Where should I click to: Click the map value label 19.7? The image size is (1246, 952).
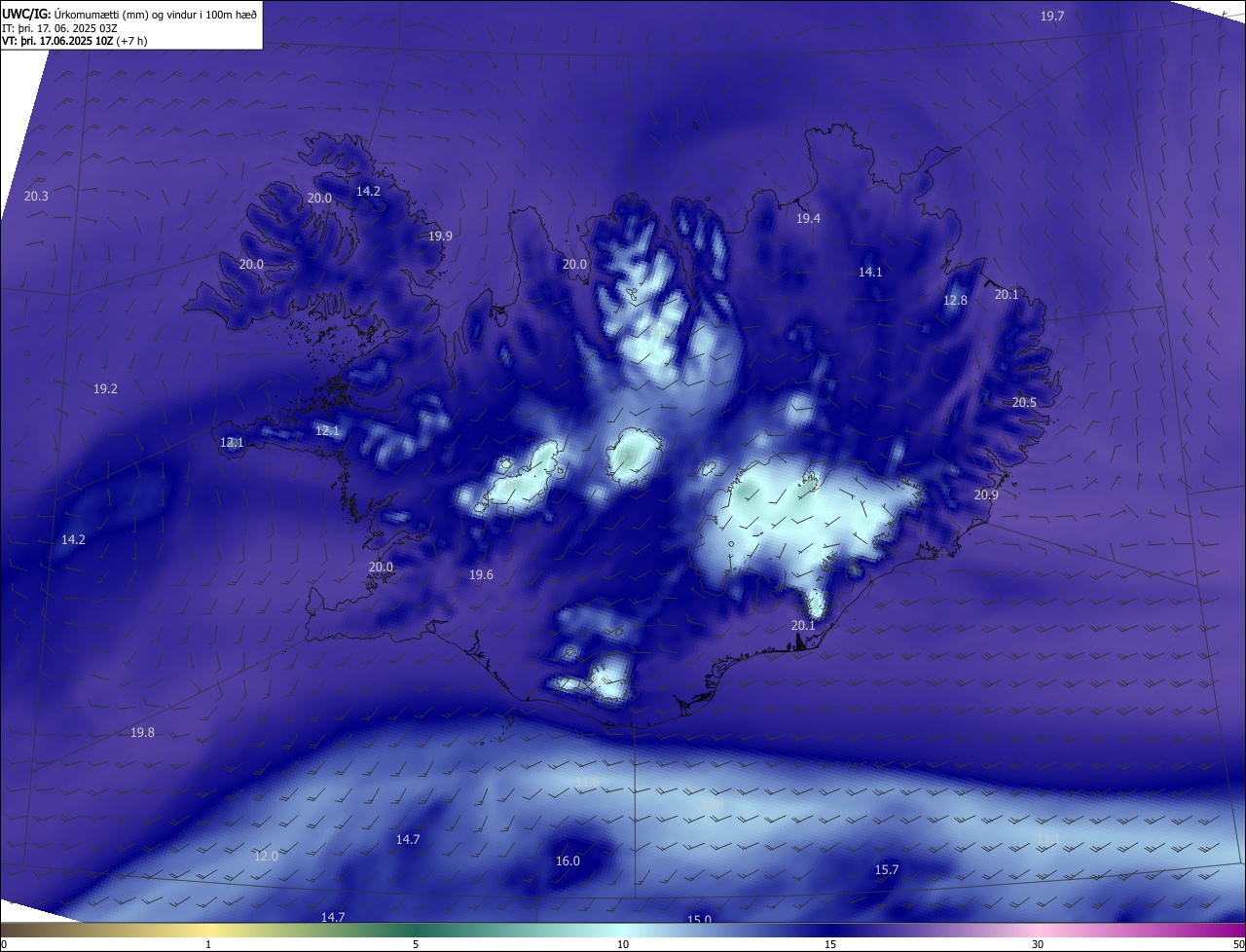click(x=1052, y=16)
